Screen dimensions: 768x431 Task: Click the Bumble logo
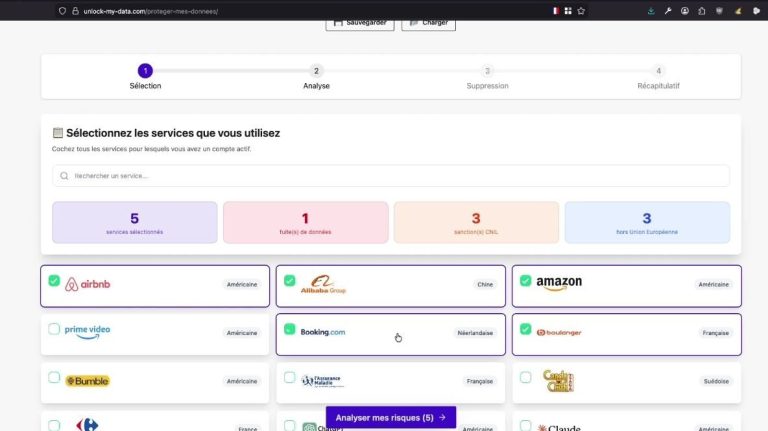click(87, 381)
